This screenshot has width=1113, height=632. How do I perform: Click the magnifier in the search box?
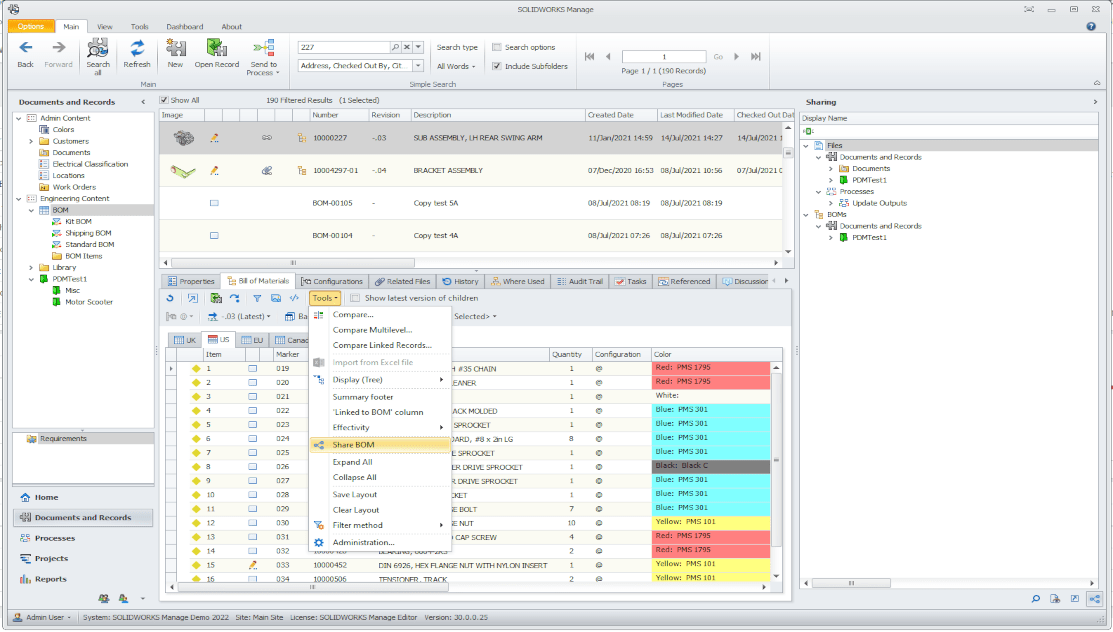[395, 47]
